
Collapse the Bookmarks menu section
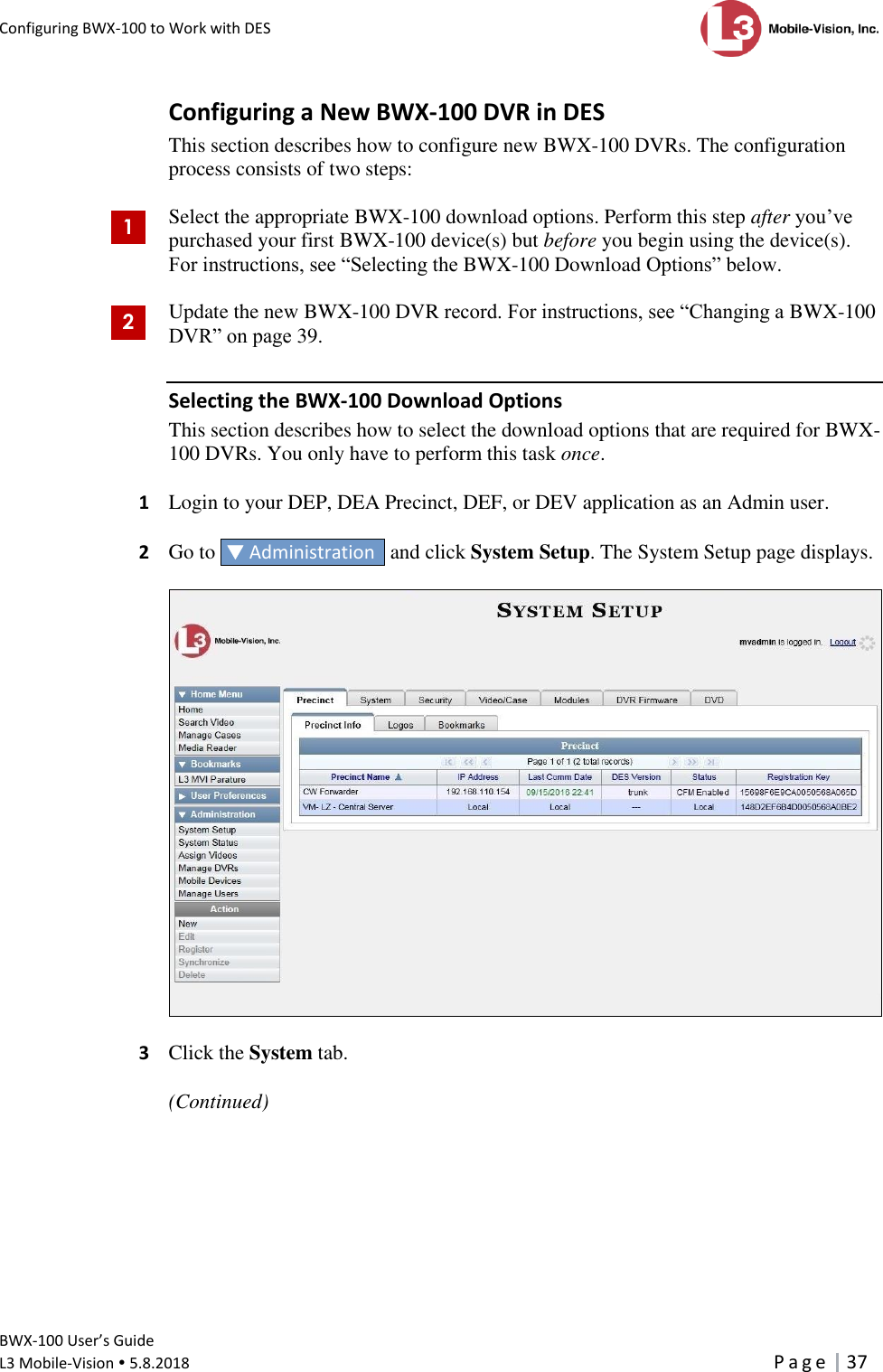[x=227, y=764]
